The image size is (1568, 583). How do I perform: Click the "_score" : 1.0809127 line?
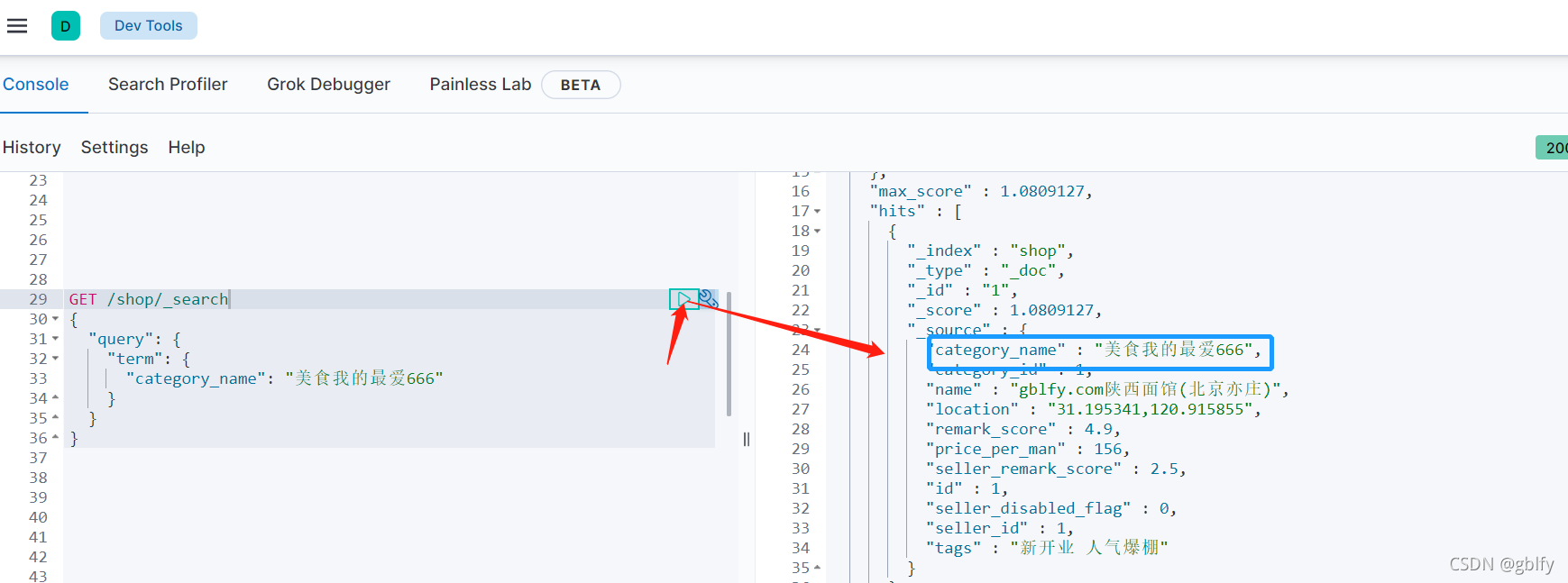[1004, 310]
